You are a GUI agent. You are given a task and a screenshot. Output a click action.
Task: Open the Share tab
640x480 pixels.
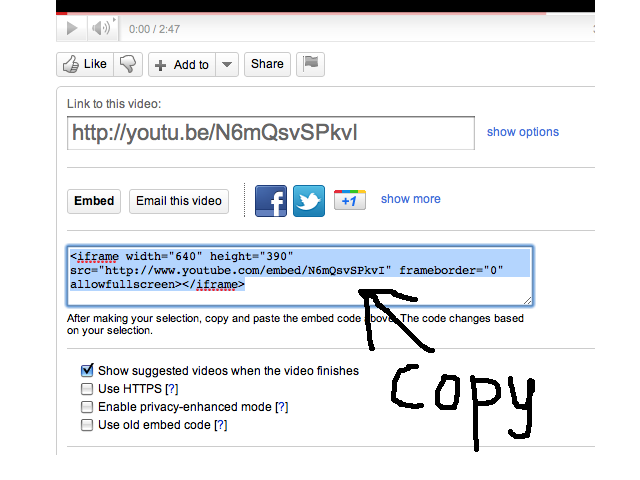pyautogui.click(x=267, y=64)
